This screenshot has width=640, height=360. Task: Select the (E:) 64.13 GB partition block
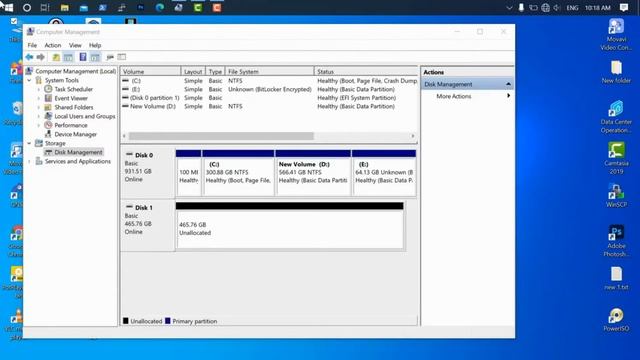384,173
